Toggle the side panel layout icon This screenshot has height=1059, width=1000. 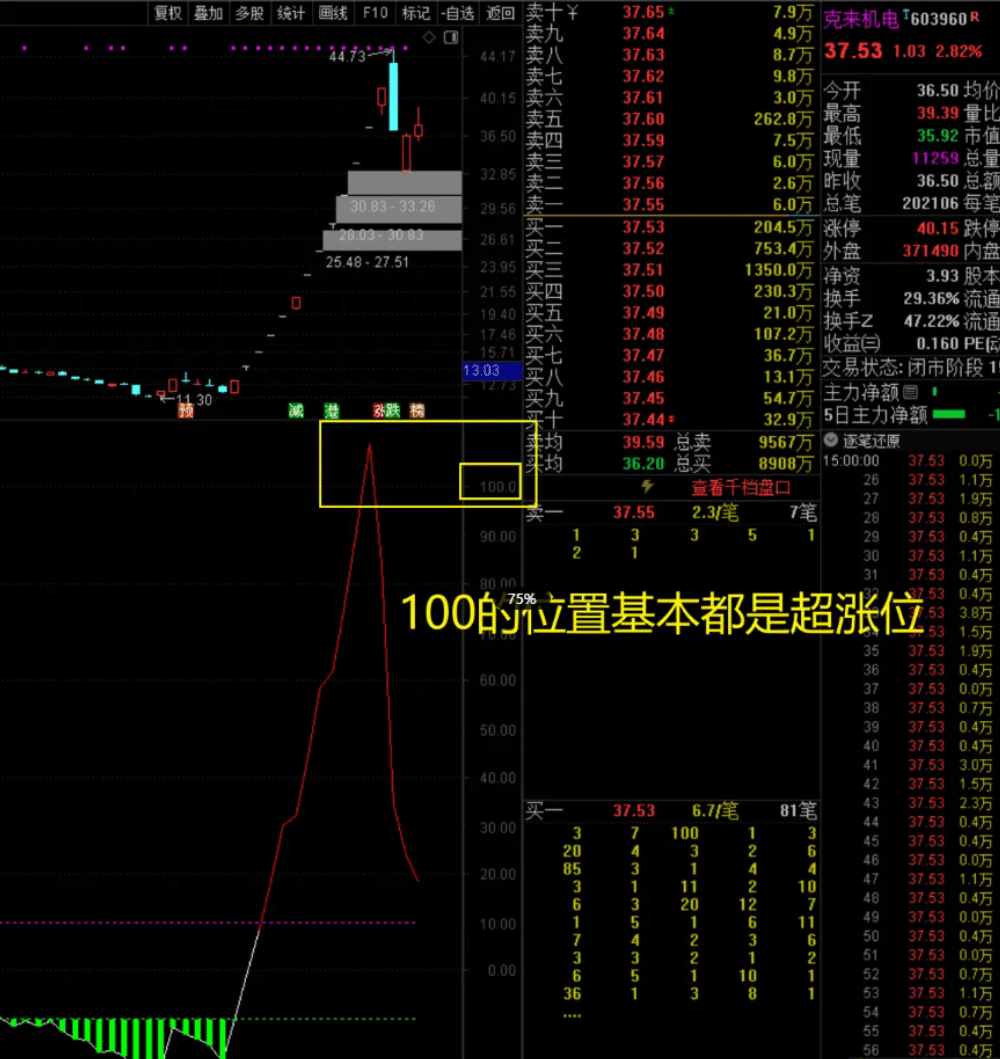[x=451, y=37]
